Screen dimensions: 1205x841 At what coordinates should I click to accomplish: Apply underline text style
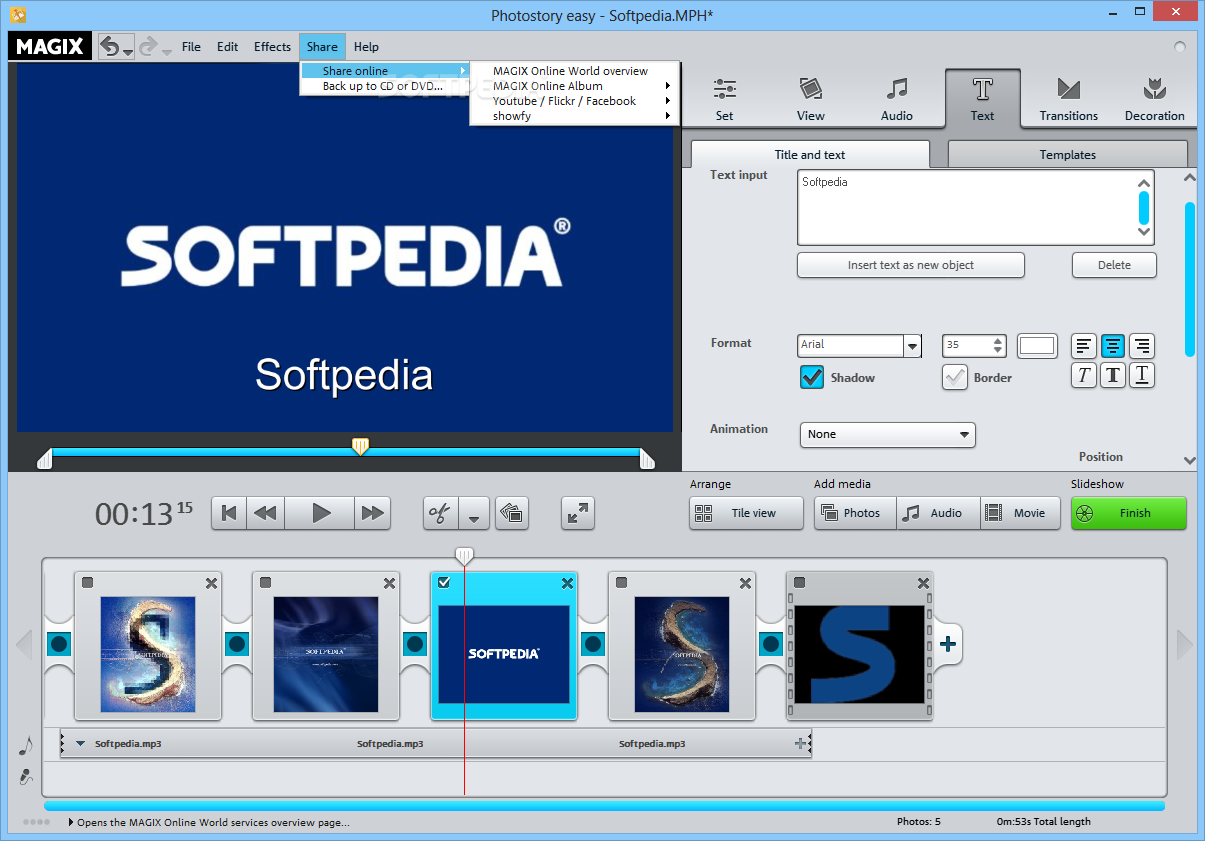click(1142, 375)
